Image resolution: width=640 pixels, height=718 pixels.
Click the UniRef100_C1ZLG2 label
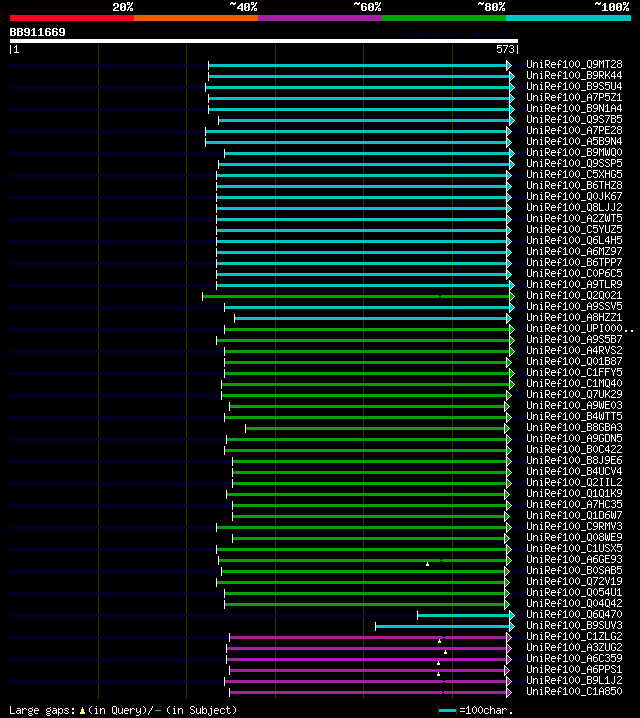pyautogui.click(x=574, y=636)
